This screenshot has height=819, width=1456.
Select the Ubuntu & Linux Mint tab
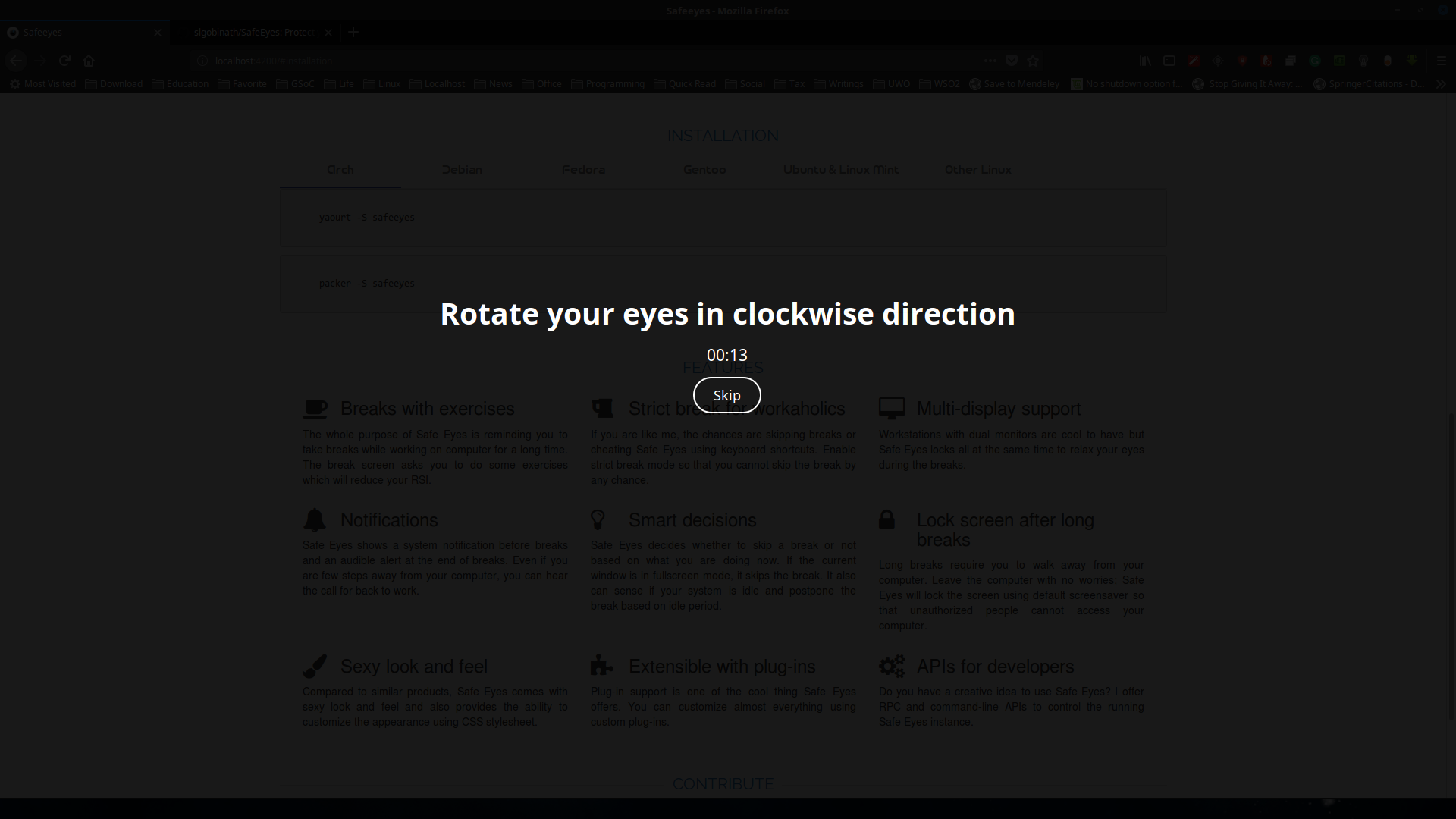(x=841, y=170)
